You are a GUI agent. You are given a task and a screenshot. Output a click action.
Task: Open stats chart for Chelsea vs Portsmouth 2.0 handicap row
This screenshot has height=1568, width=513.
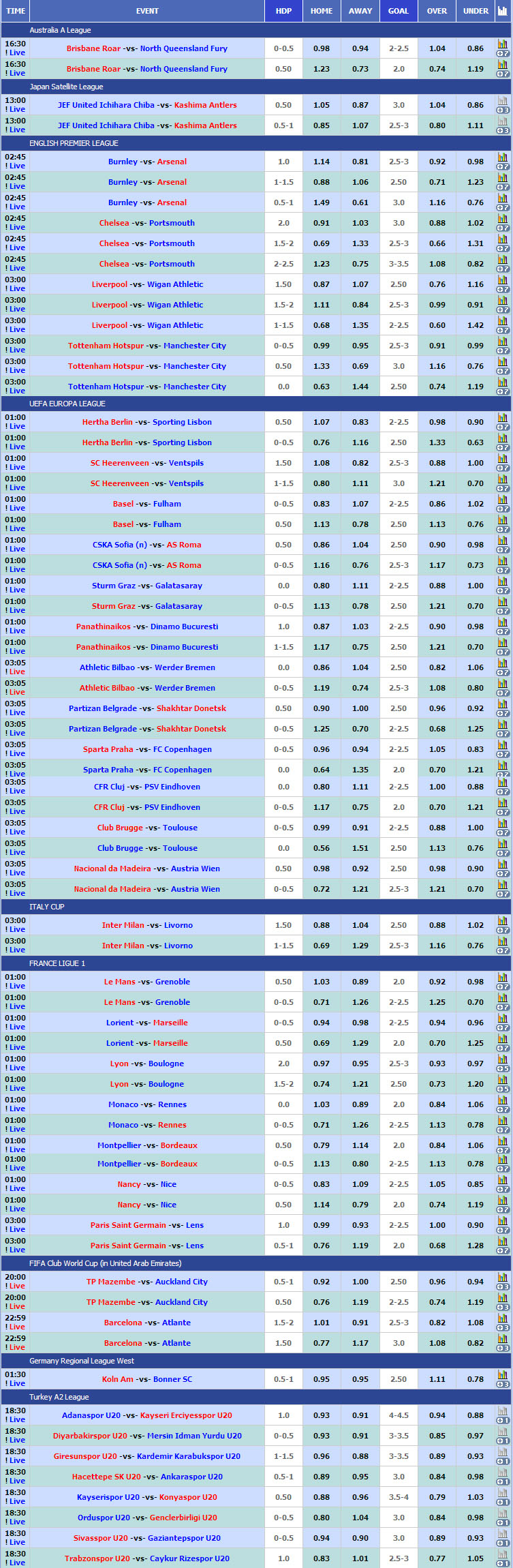click(503, 219)
